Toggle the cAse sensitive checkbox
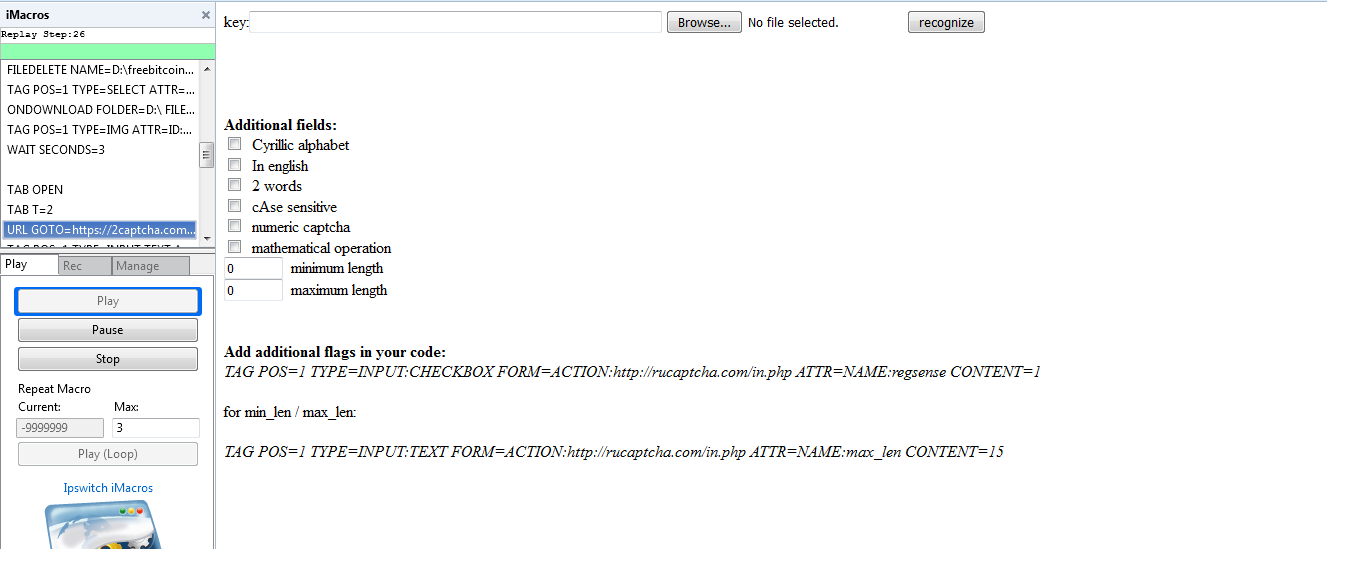Image resolution: width=1360 pixels, height=565 pixels. [235, 206]
